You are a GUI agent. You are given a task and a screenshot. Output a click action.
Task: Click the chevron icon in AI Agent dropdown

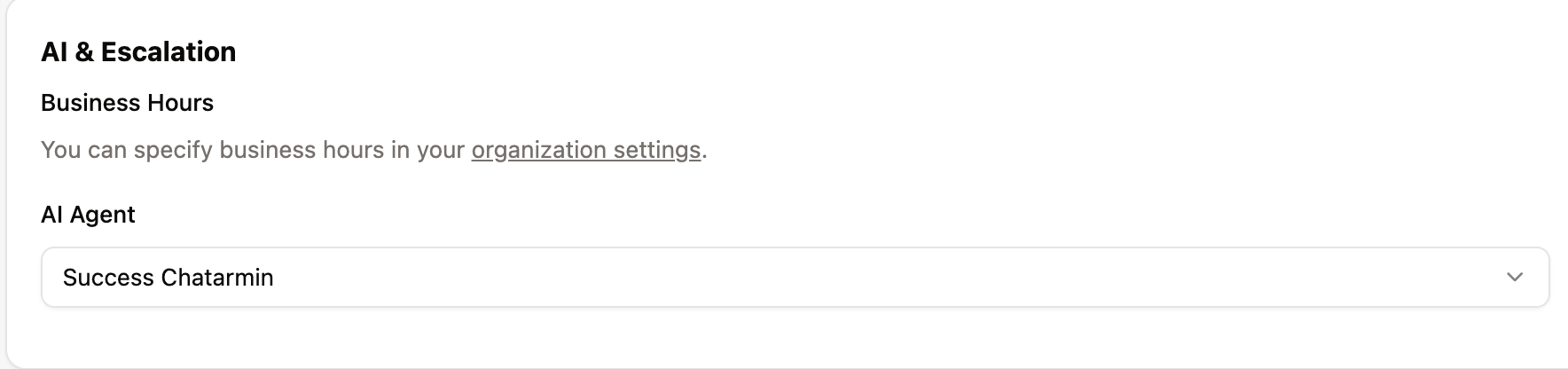tap(1514, 278)
